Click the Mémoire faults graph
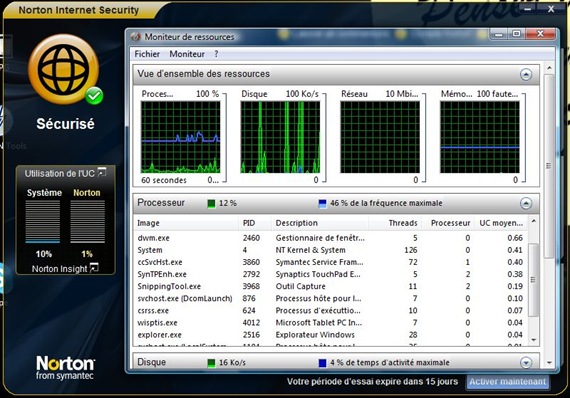Image resolution: width=570 pixels, height=398 pixels. [480, 137]
